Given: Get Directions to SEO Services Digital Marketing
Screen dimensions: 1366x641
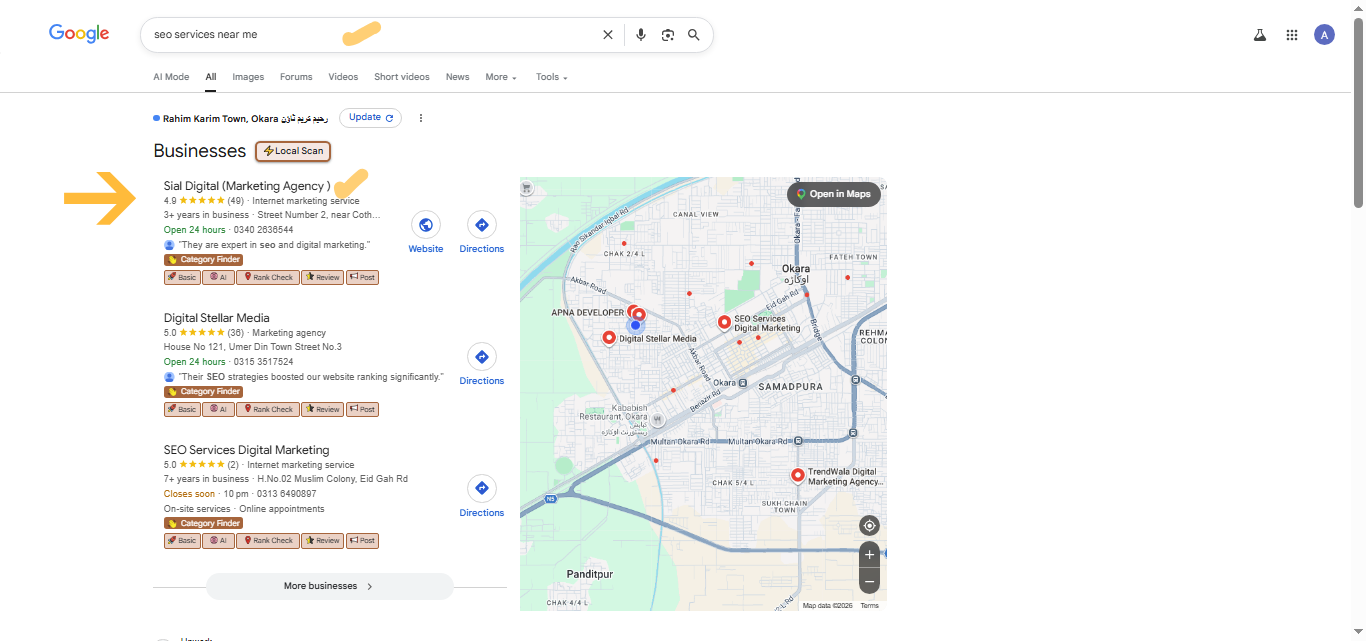Looking at the screenshot, I should (x=482, y=489).
